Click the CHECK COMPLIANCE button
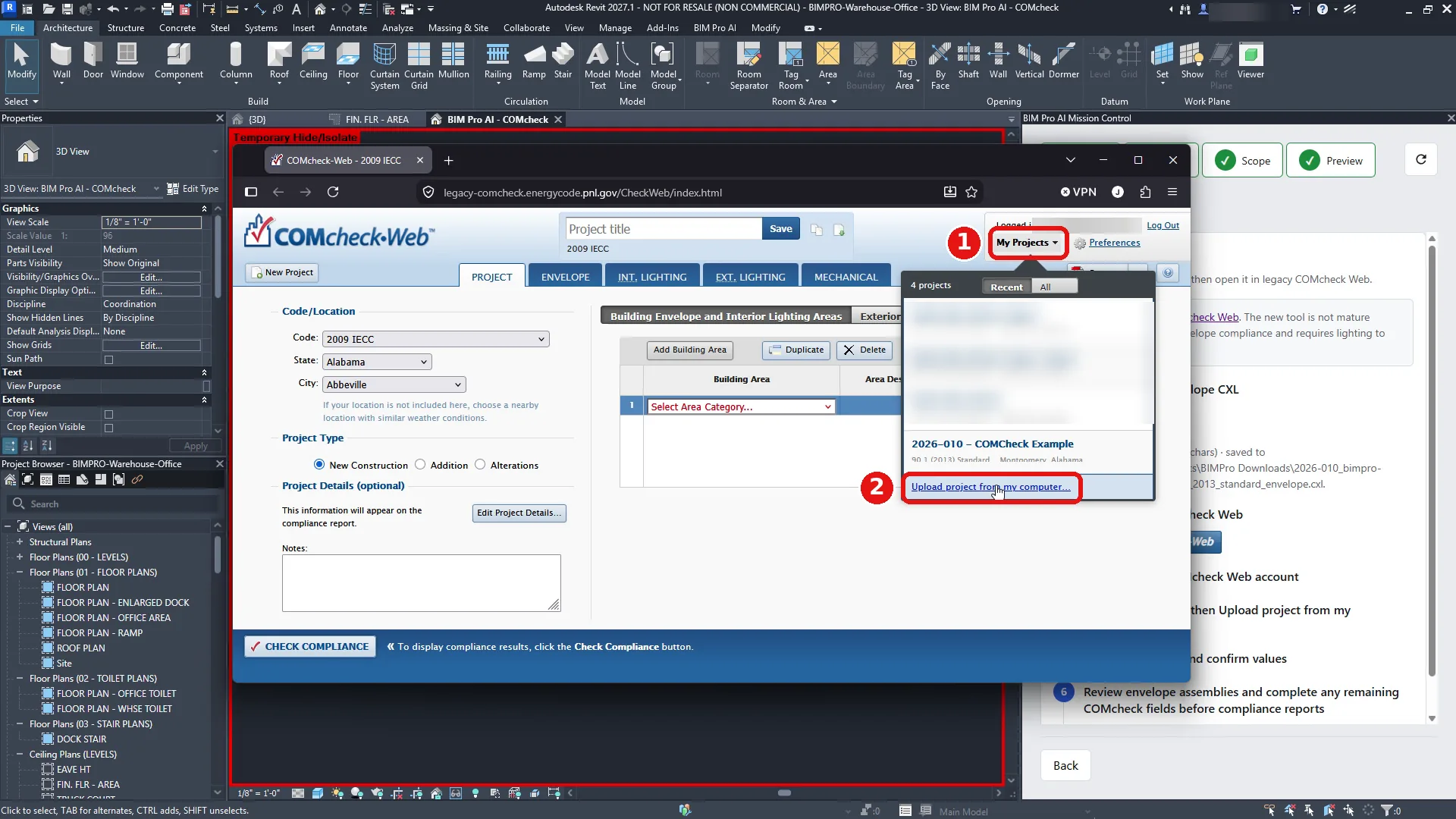1456x819 pixels. 310,646
